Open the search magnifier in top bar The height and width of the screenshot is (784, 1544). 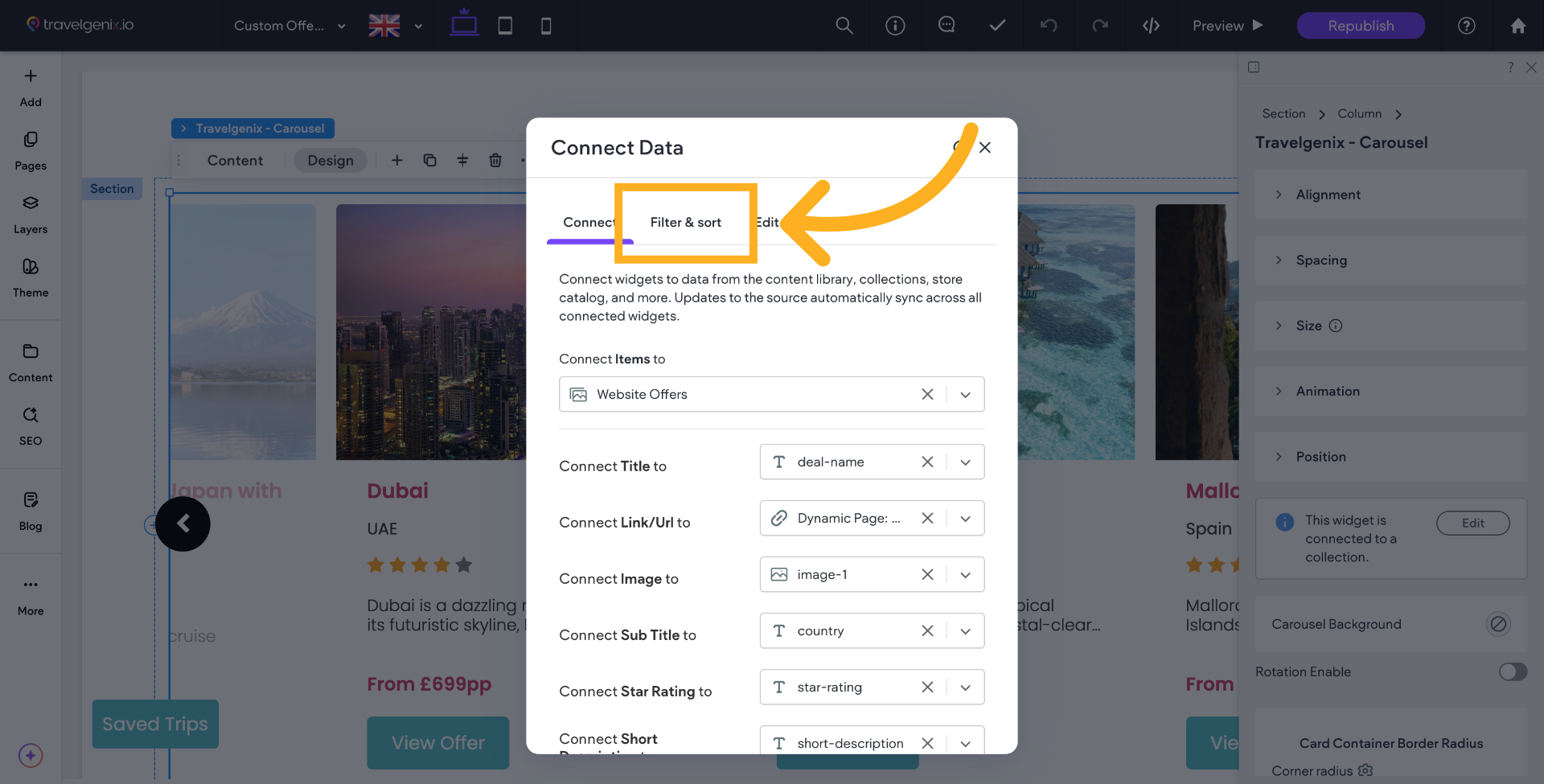click(x=844, y=26)
